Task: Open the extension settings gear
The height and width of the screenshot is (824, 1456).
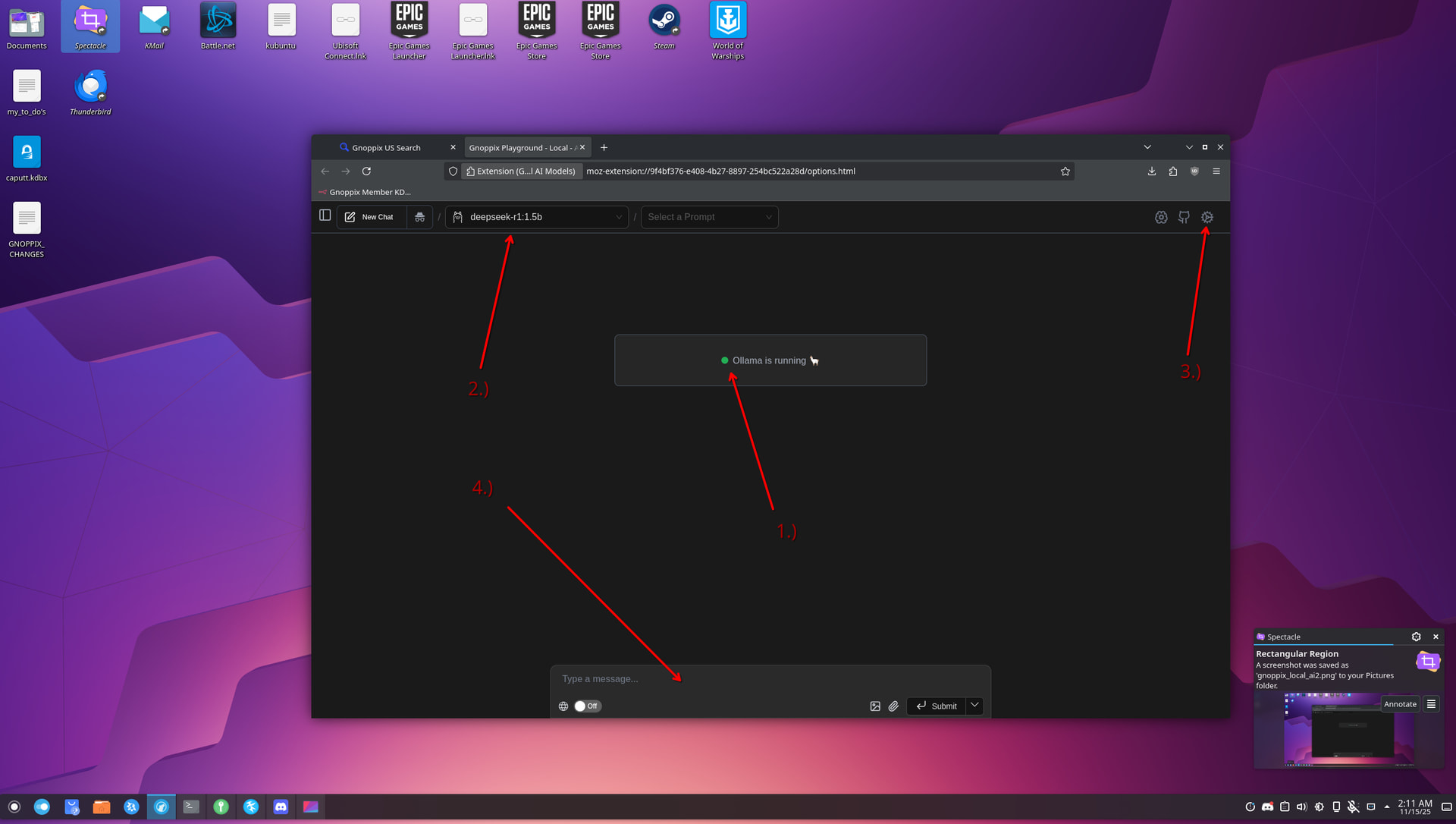Action: point(1207,218)
